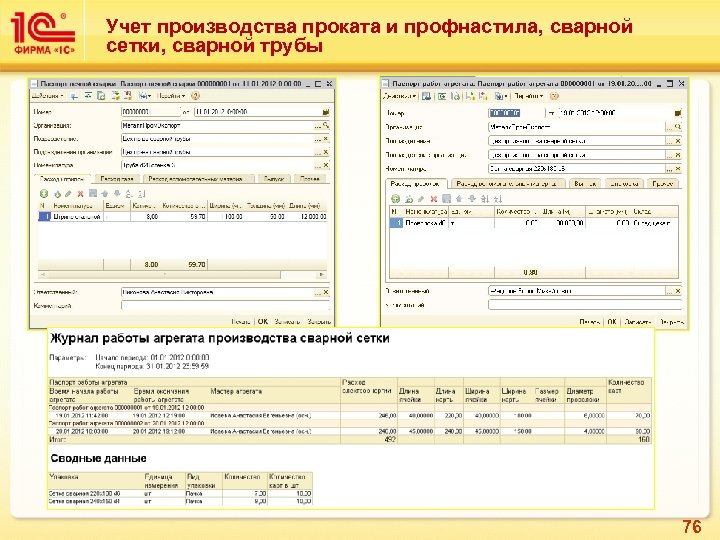
Task: Move row down in aggregate passport table
Action: (x=472, y=199)
